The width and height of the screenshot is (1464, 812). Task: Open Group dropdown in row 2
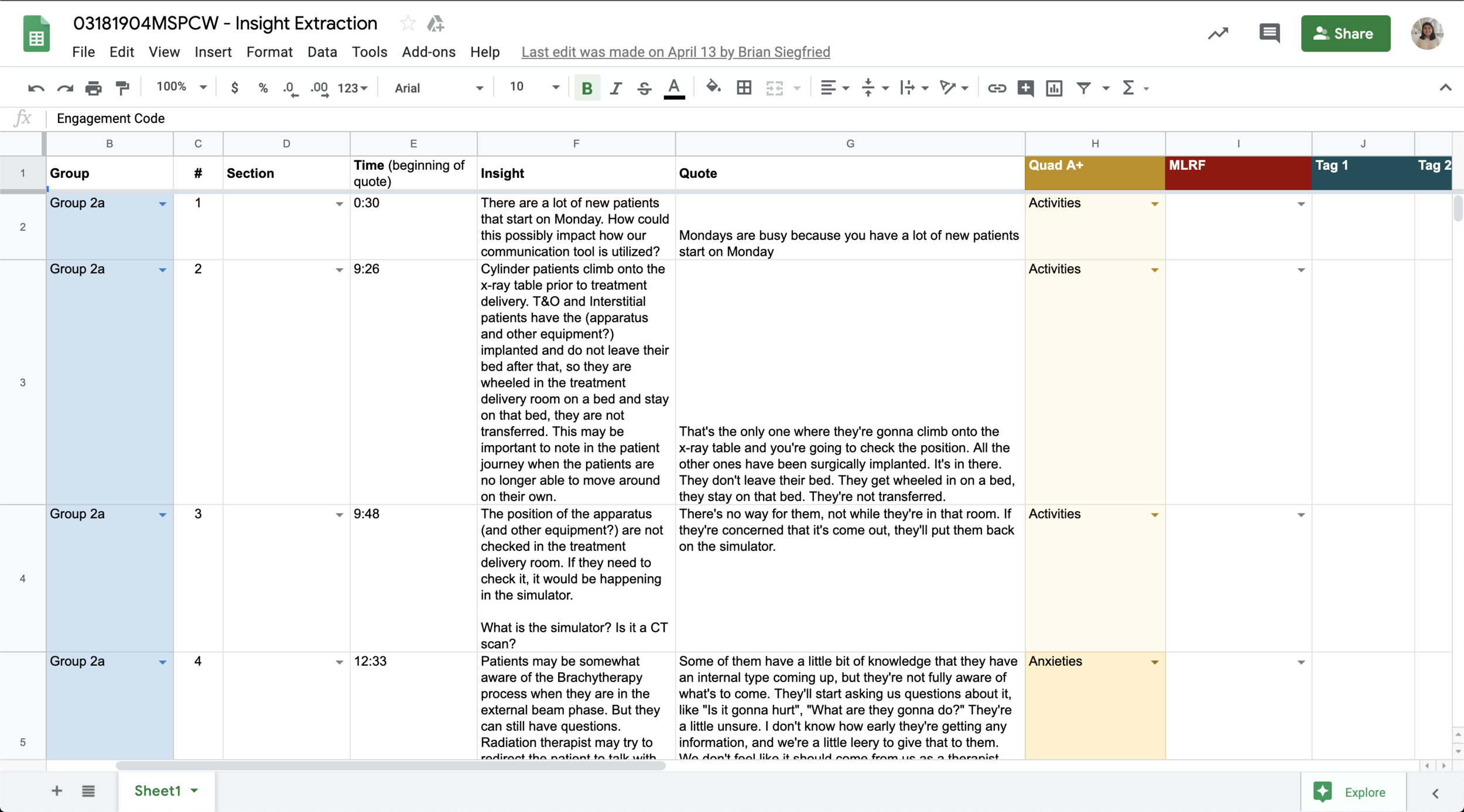(162, 204)
